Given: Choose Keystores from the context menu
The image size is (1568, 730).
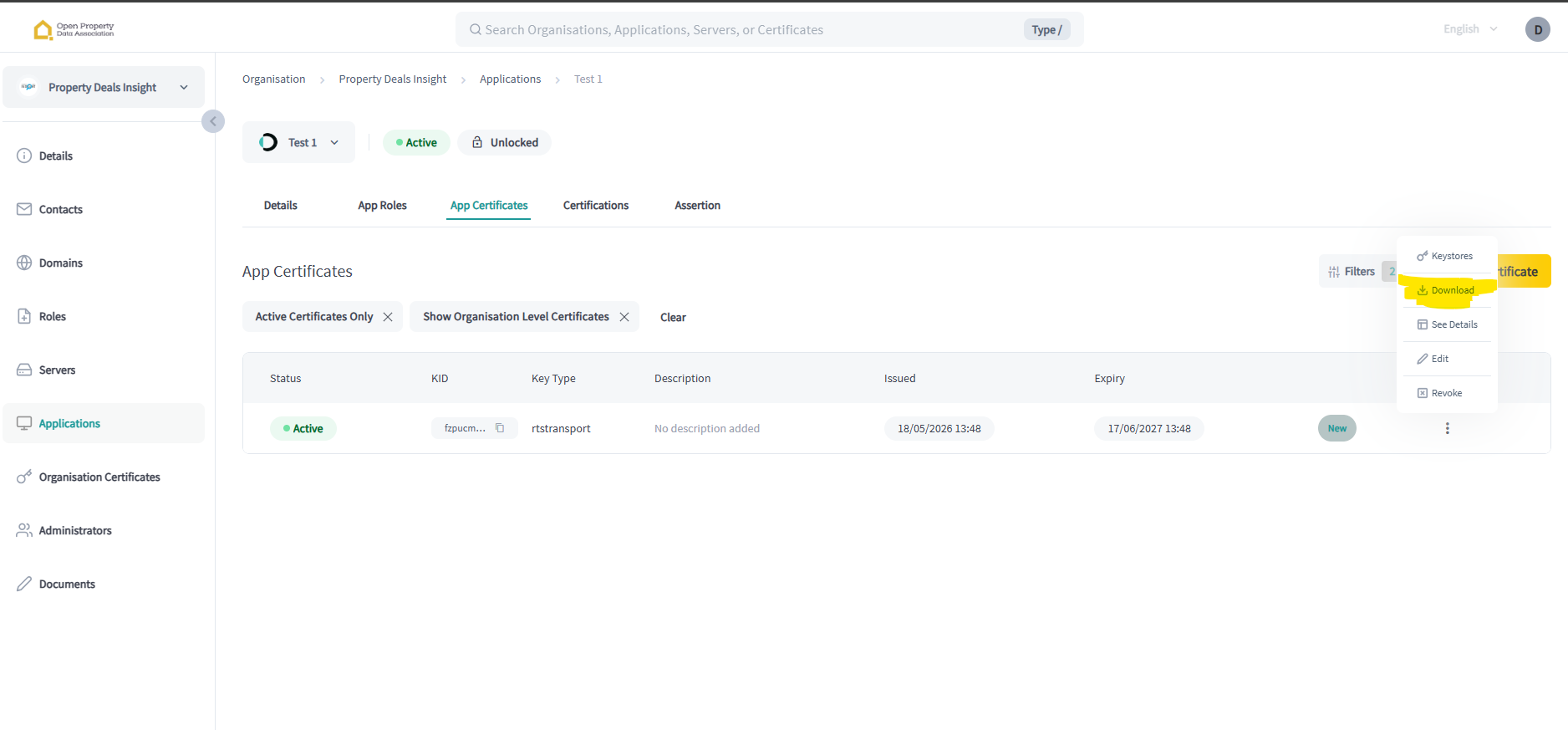Looking at the screenshot, I should 1446,256.
